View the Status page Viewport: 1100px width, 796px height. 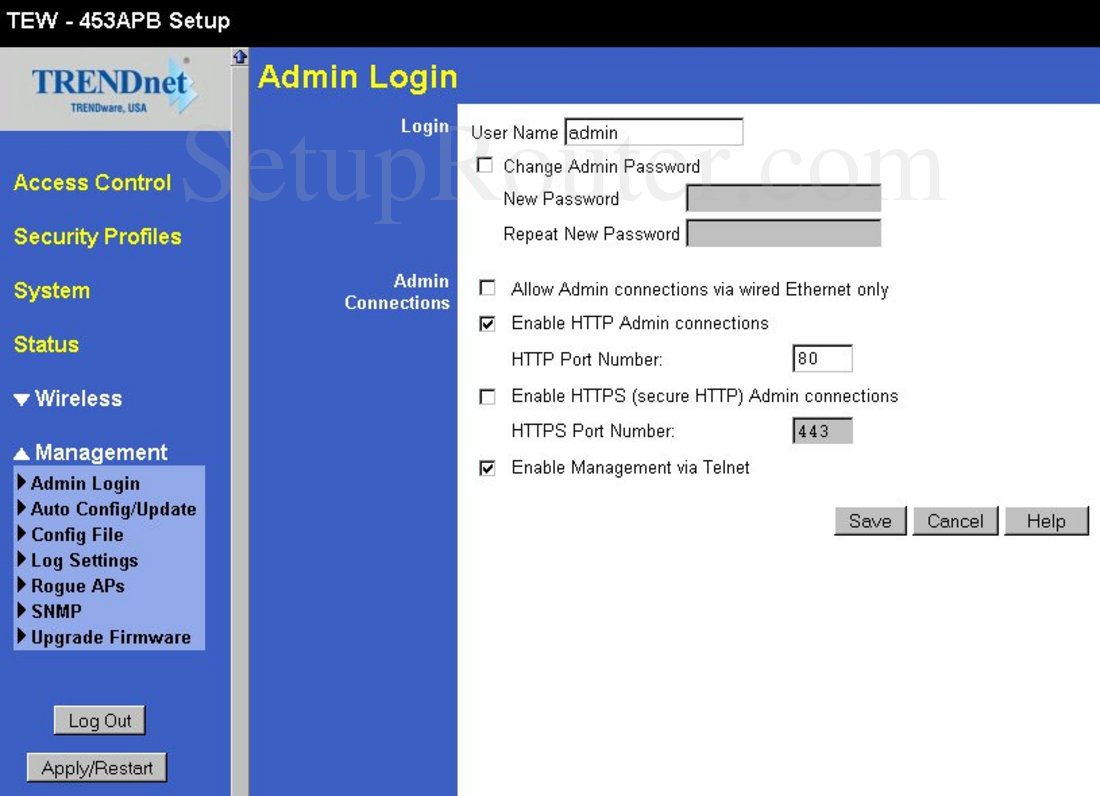click(46, 344)
